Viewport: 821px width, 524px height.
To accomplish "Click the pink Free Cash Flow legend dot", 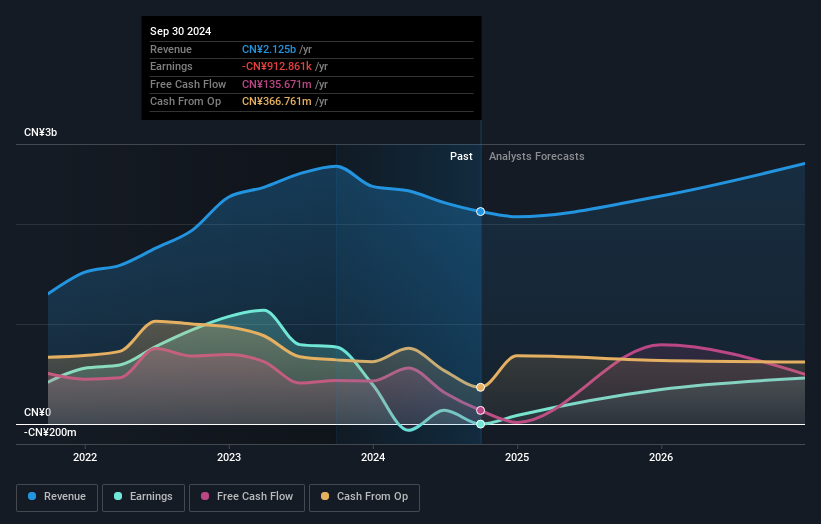I will point(205,496).
